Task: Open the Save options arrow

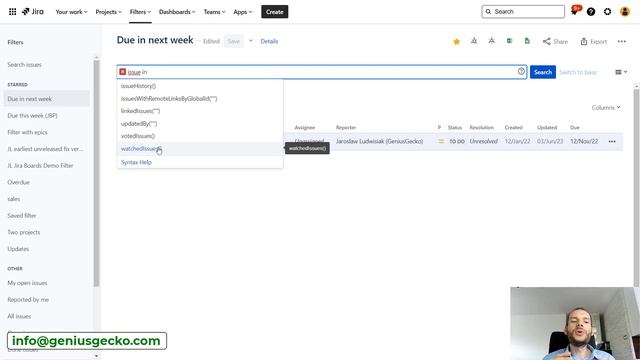Action: (x=251, y=41)
